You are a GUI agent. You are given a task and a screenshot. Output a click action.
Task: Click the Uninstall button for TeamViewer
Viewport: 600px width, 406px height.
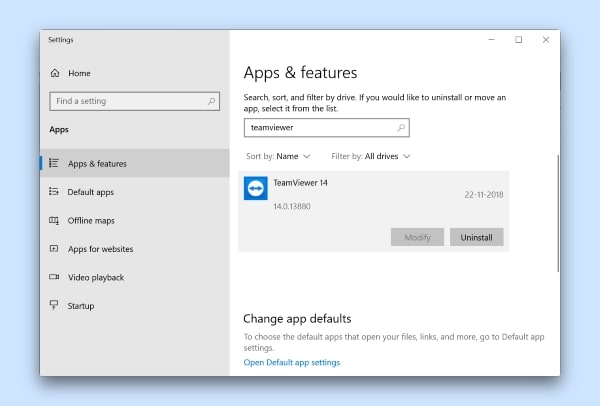(x=476, y=237)
